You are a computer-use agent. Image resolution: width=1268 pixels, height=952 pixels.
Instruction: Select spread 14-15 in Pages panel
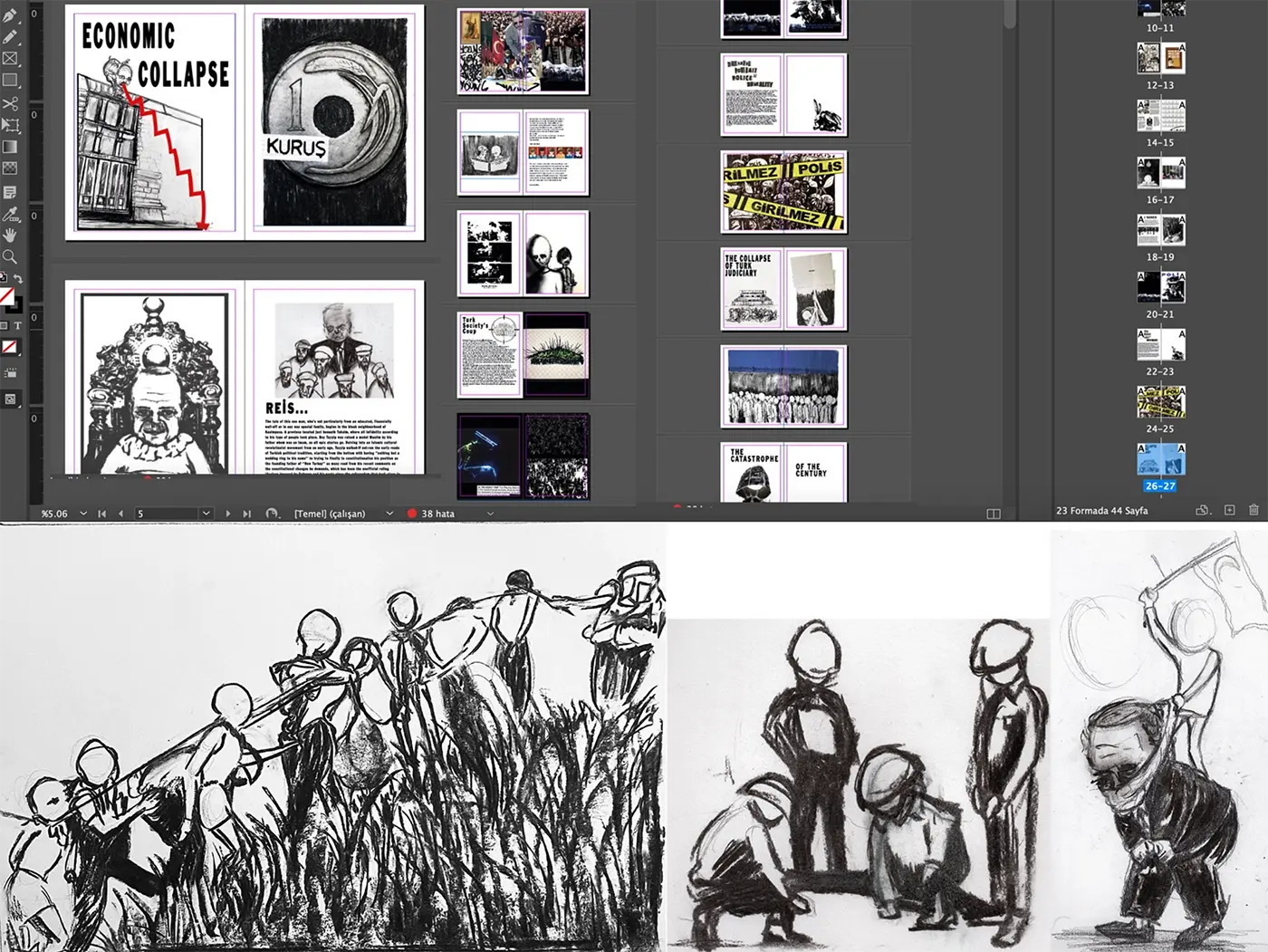pyautogui.click(x=1160, y=116)
